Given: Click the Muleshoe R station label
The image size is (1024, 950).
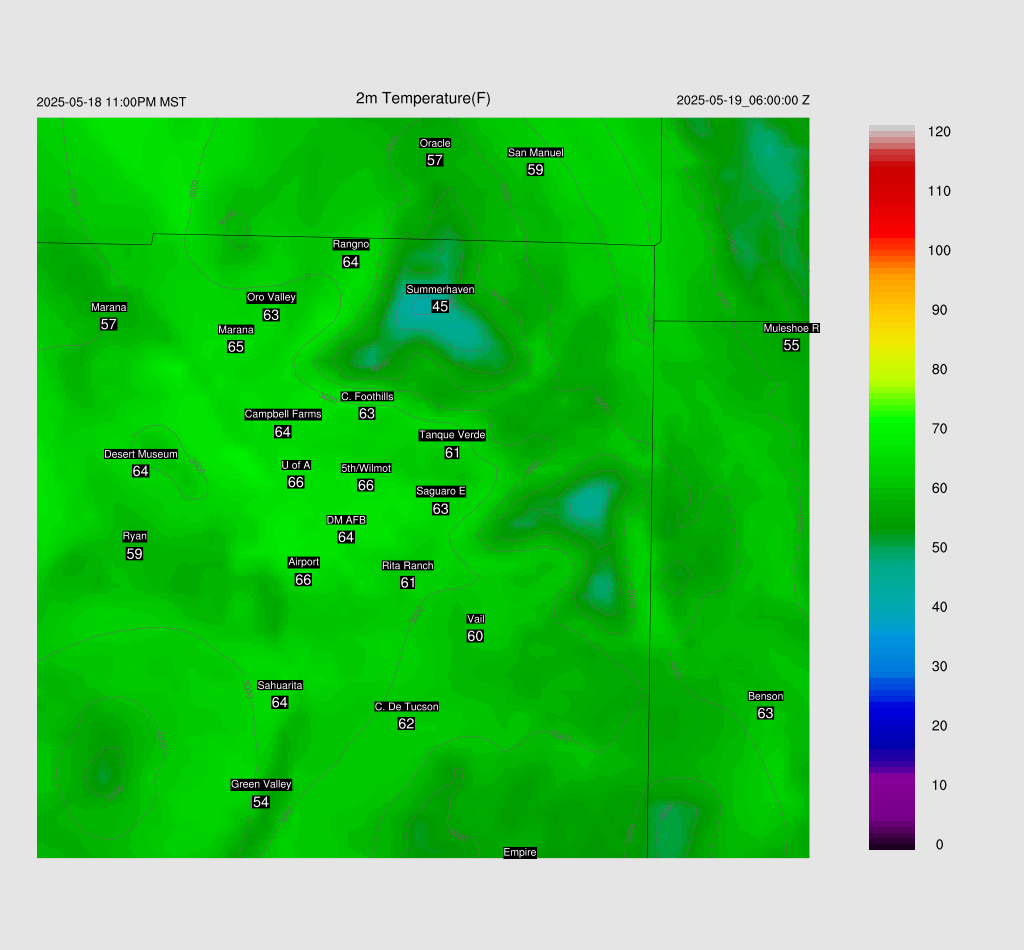Looking at the screenshot, I should coord(791,328).
